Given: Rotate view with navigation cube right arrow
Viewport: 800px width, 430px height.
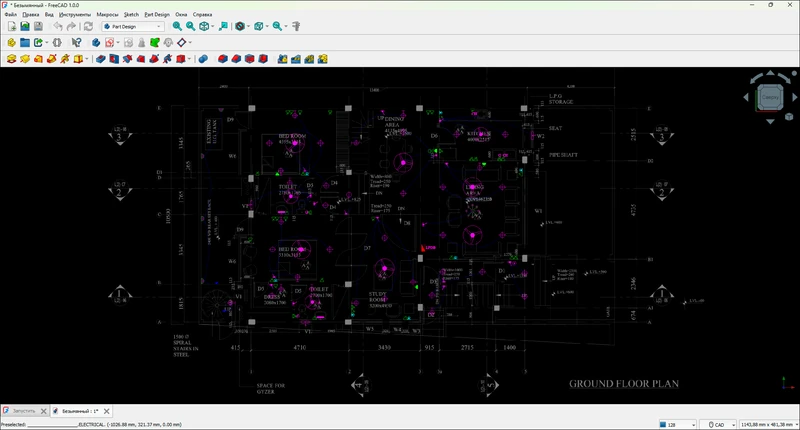Looking at the screenshot, I should click(x=795, y=97).
